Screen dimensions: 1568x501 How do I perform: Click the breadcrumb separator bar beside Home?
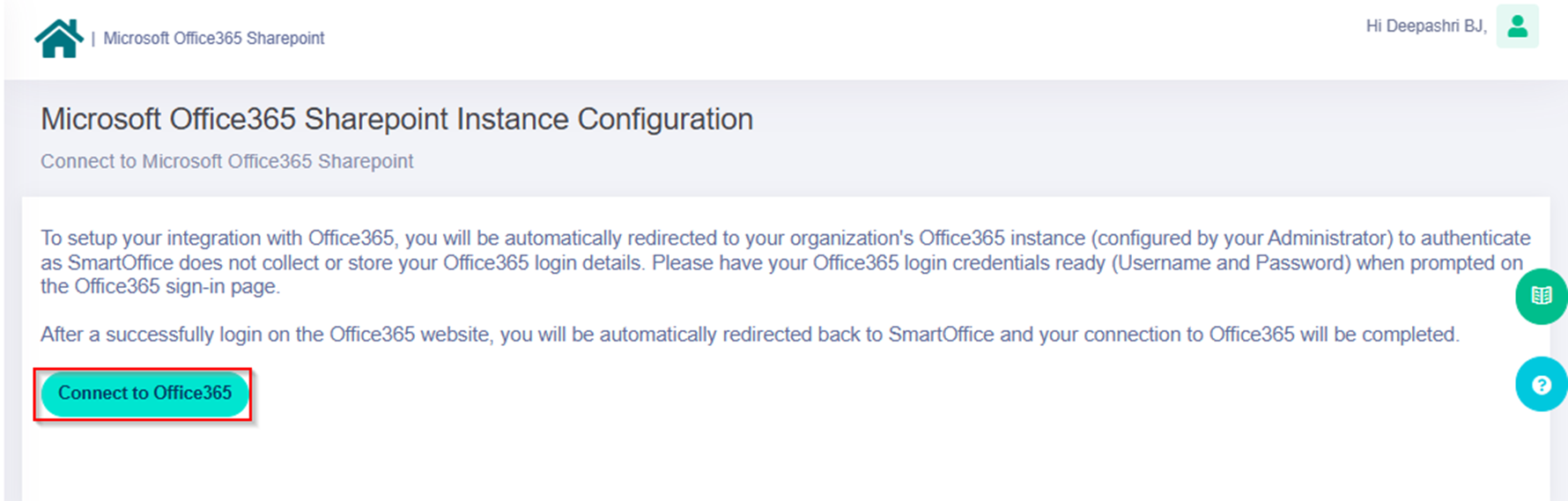pos(93,39)
